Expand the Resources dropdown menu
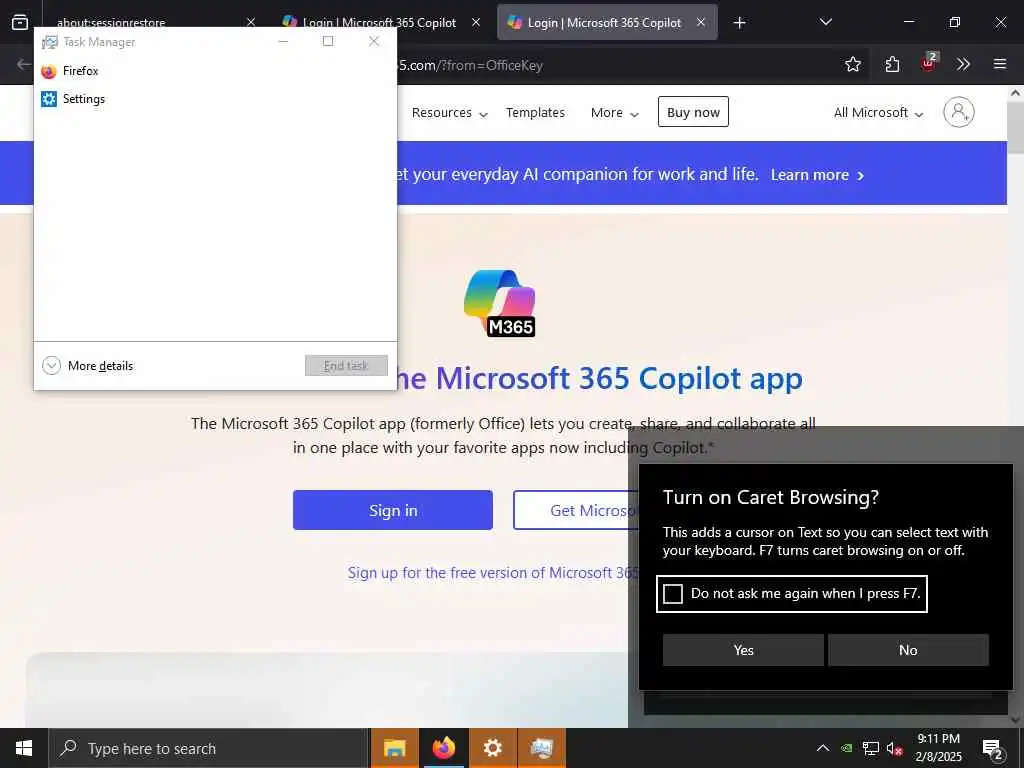The image size is (1024, 768). pyautogui.click(x=449, y=112)
